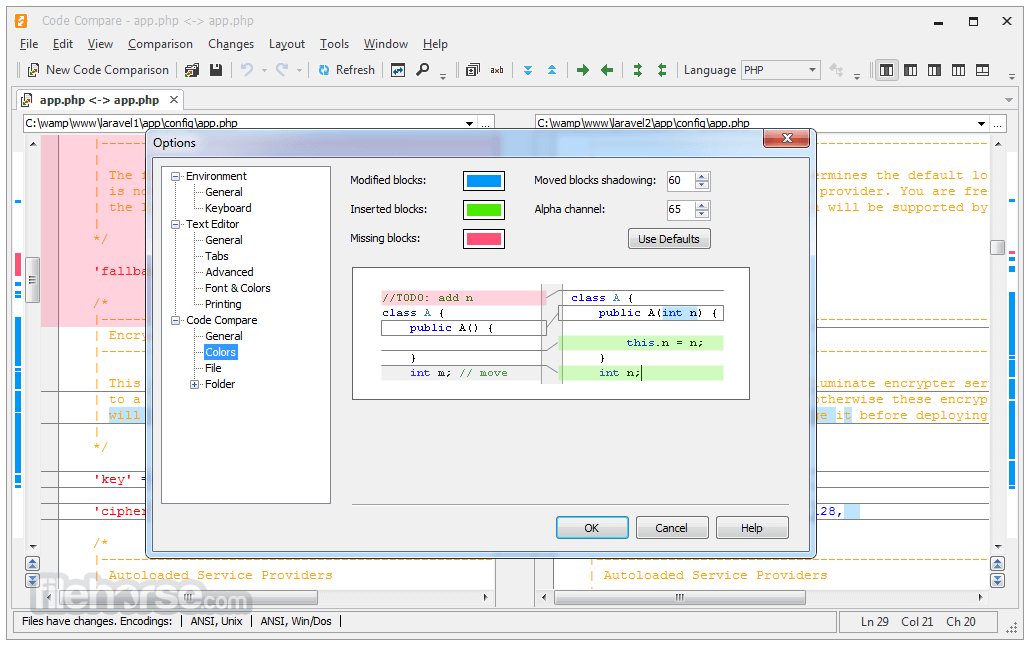Collapse the Environment tree node
The width and height of the screenshot is (1030, 645).
coord(175,176)
